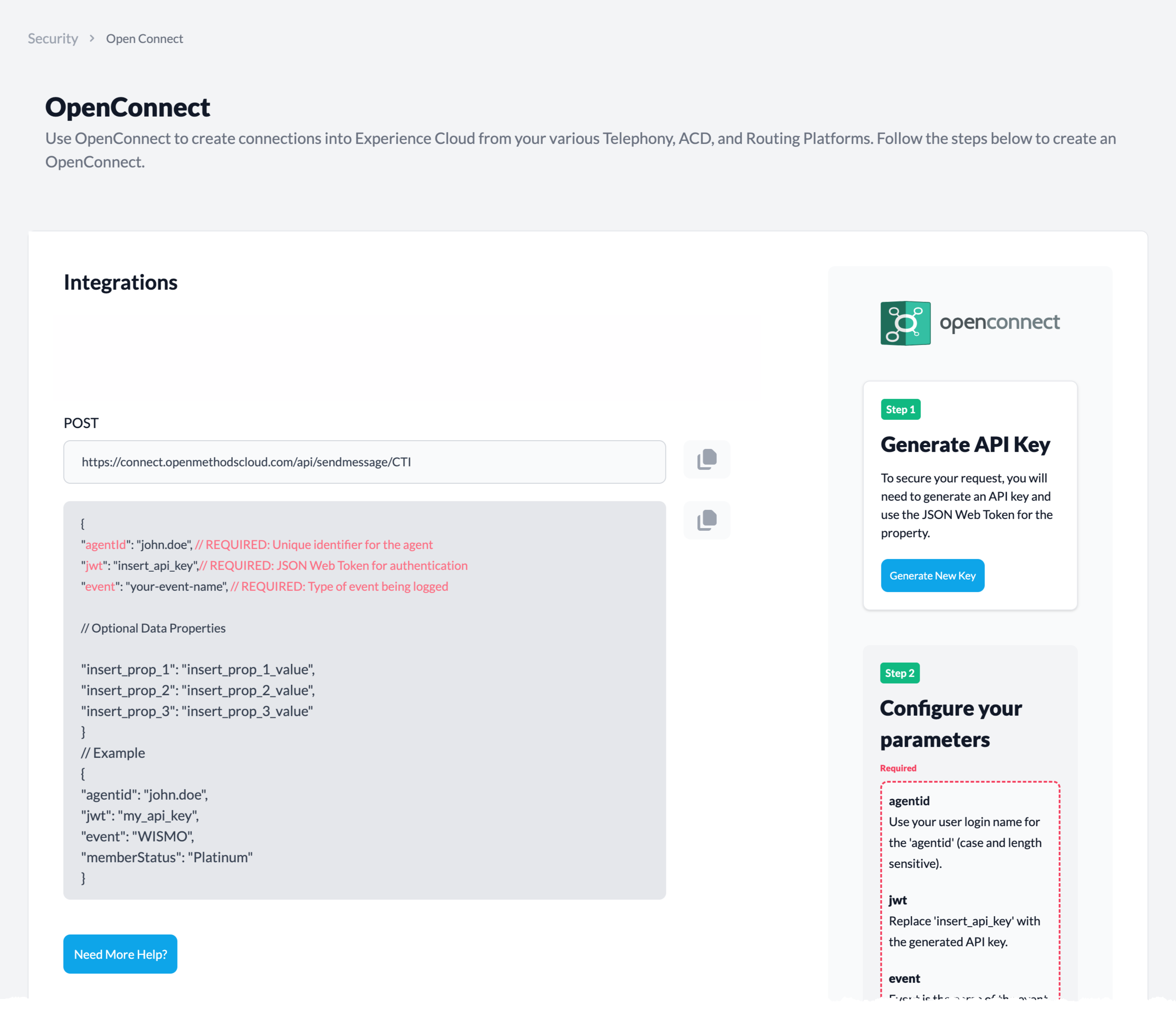Click the red Required label

point(898,768)
